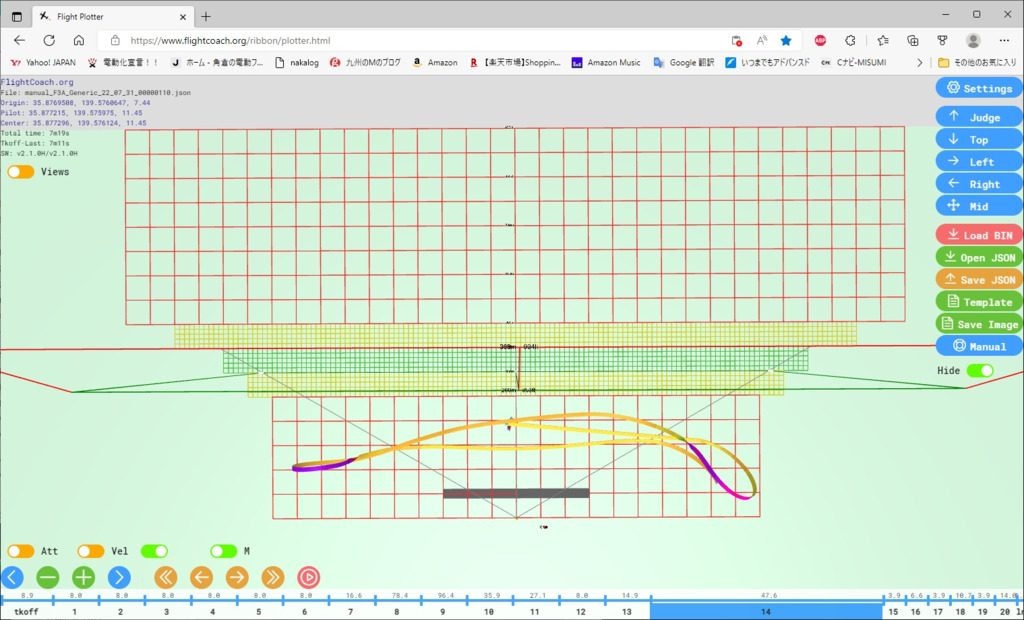Open the extensions puzzle icon
The image size is (1024, 620).
pos(850,41)
